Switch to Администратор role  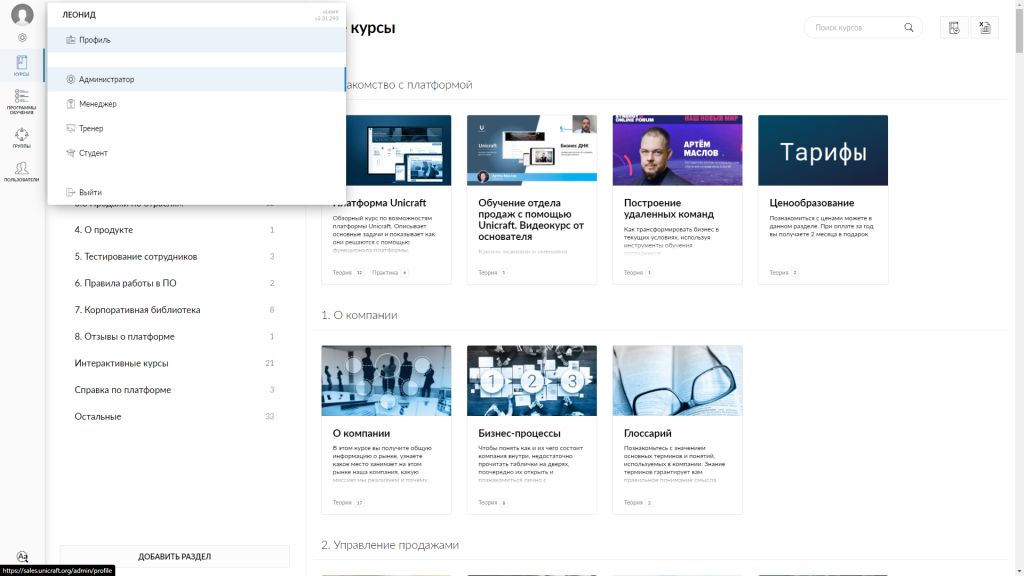197,79
